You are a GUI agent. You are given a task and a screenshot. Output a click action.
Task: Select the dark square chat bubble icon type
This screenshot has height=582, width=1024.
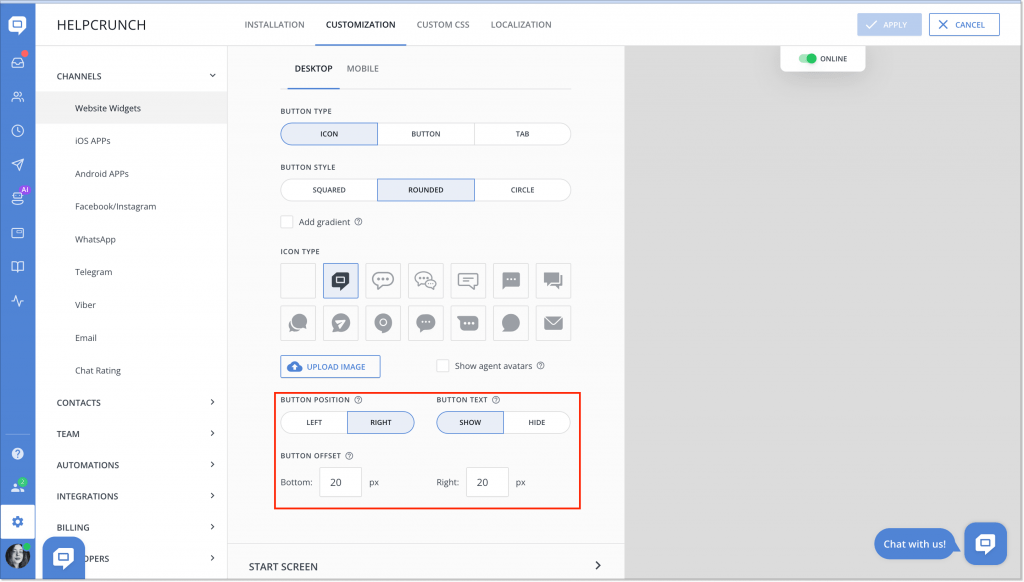pyautogui.click(x=340, y=281)
